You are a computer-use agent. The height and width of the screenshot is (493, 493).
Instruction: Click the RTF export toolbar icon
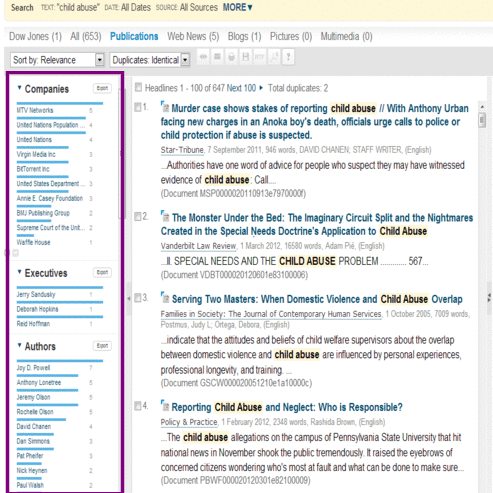pyautogui.click(x=259, y=57)
